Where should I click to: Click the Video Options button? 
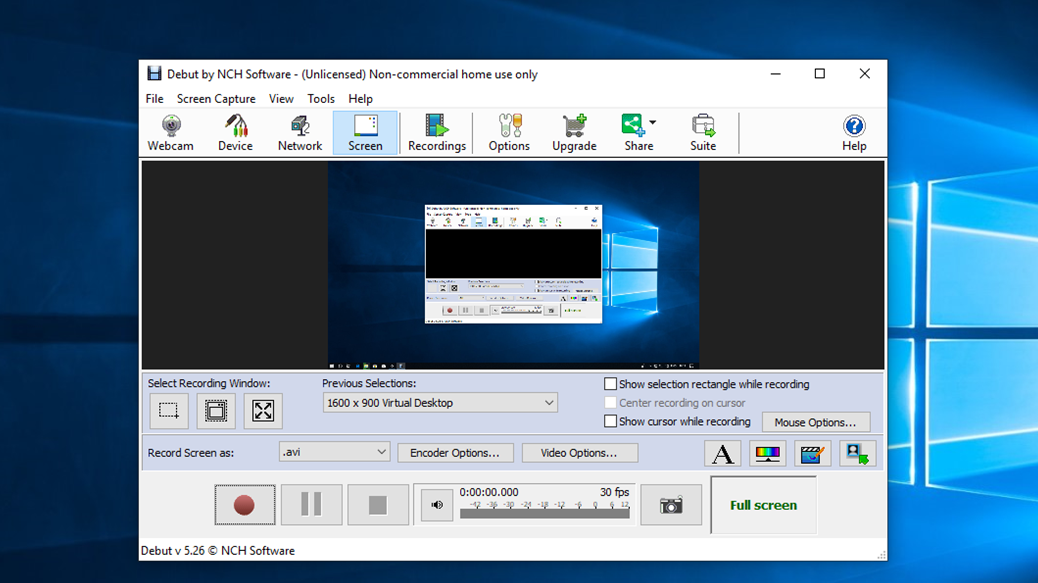click(579, 453)
